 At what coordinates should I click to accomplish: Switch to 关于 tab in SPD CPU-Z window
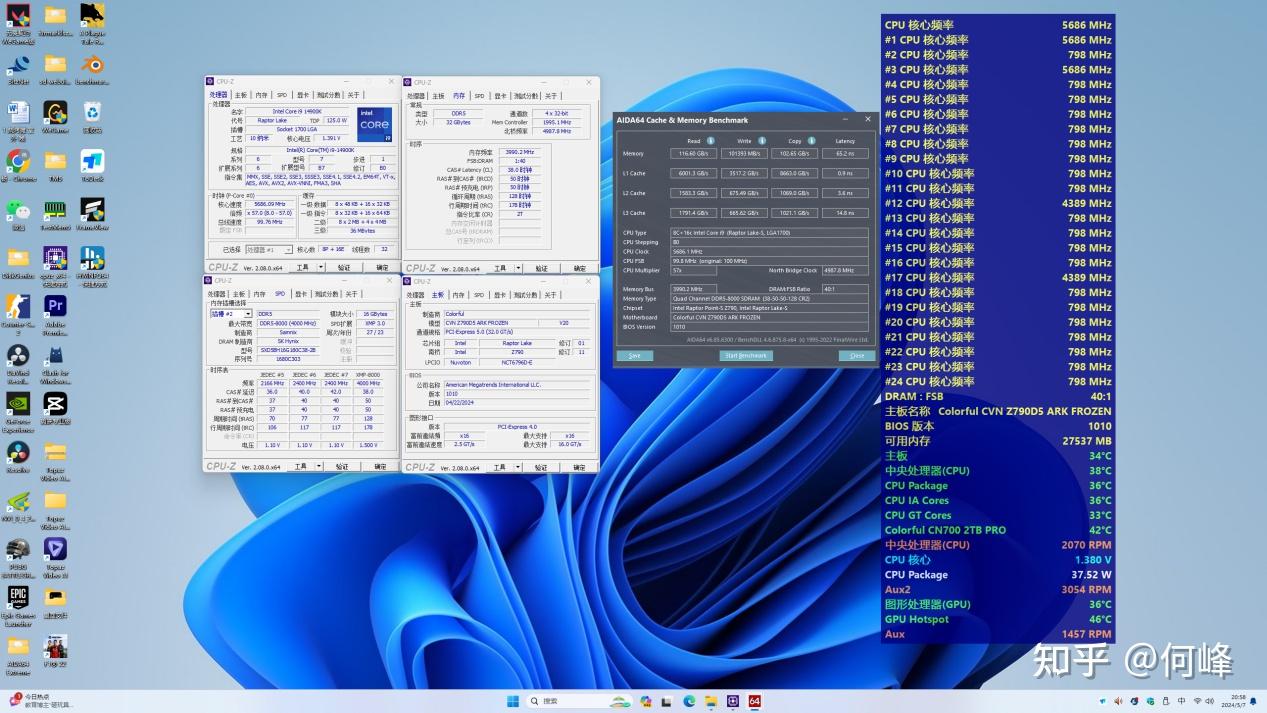coord(351,294)
